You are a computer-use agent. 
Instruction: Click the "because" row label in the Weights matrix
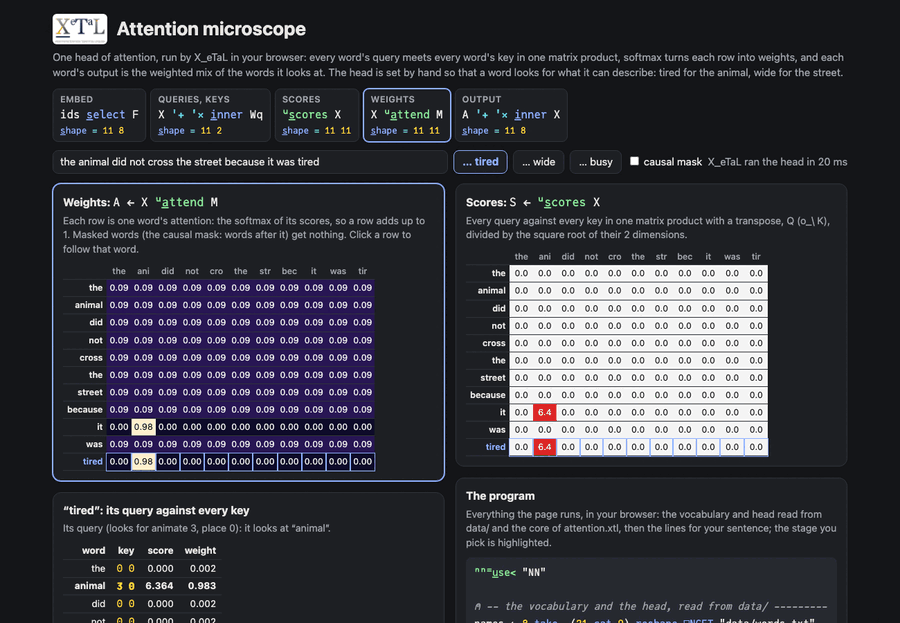[x=84, y=409]
